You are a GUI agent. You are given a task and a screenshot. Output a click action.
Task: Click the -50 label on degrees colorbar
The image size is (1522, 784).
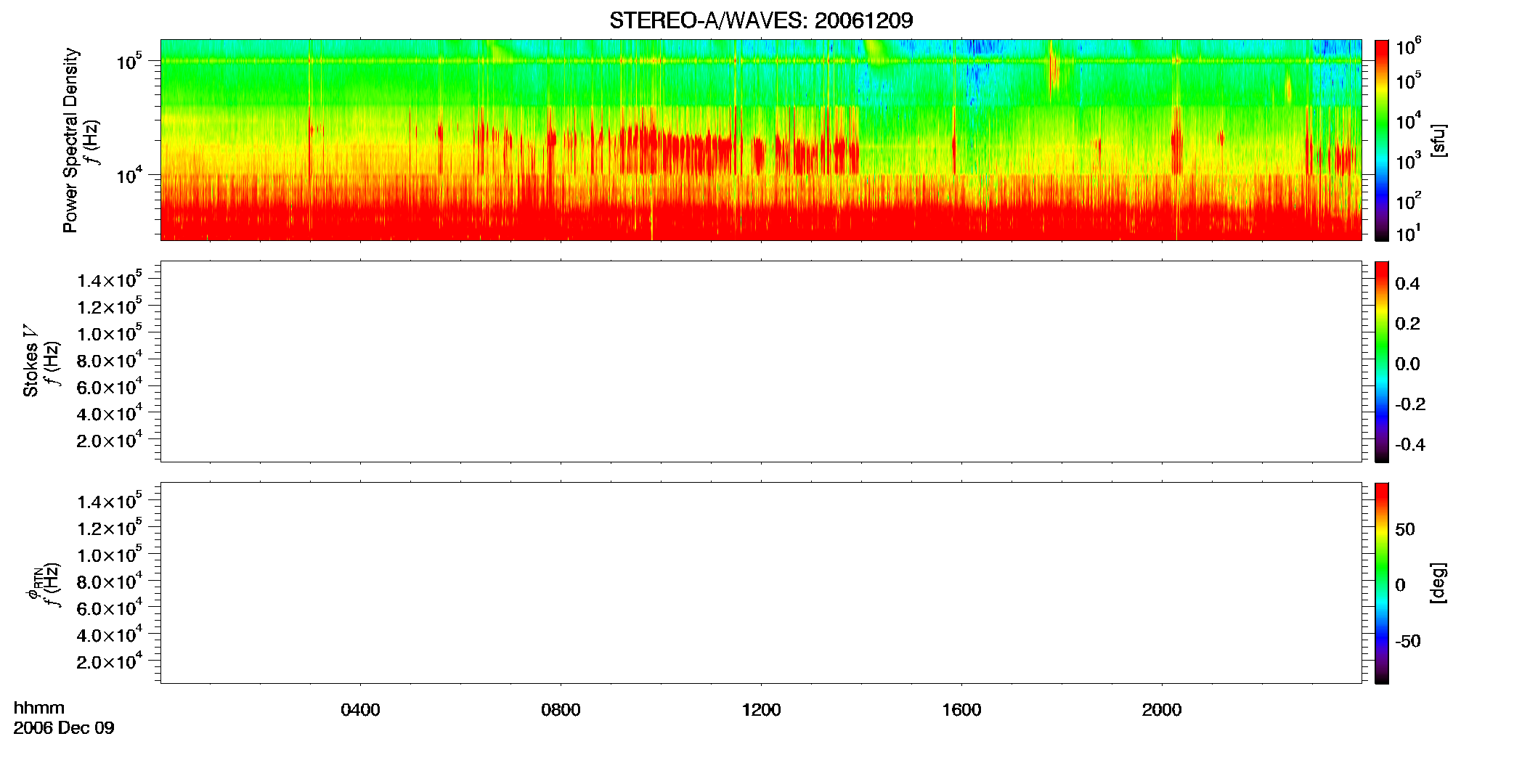pyautogui.click(x=1408, y=642)
